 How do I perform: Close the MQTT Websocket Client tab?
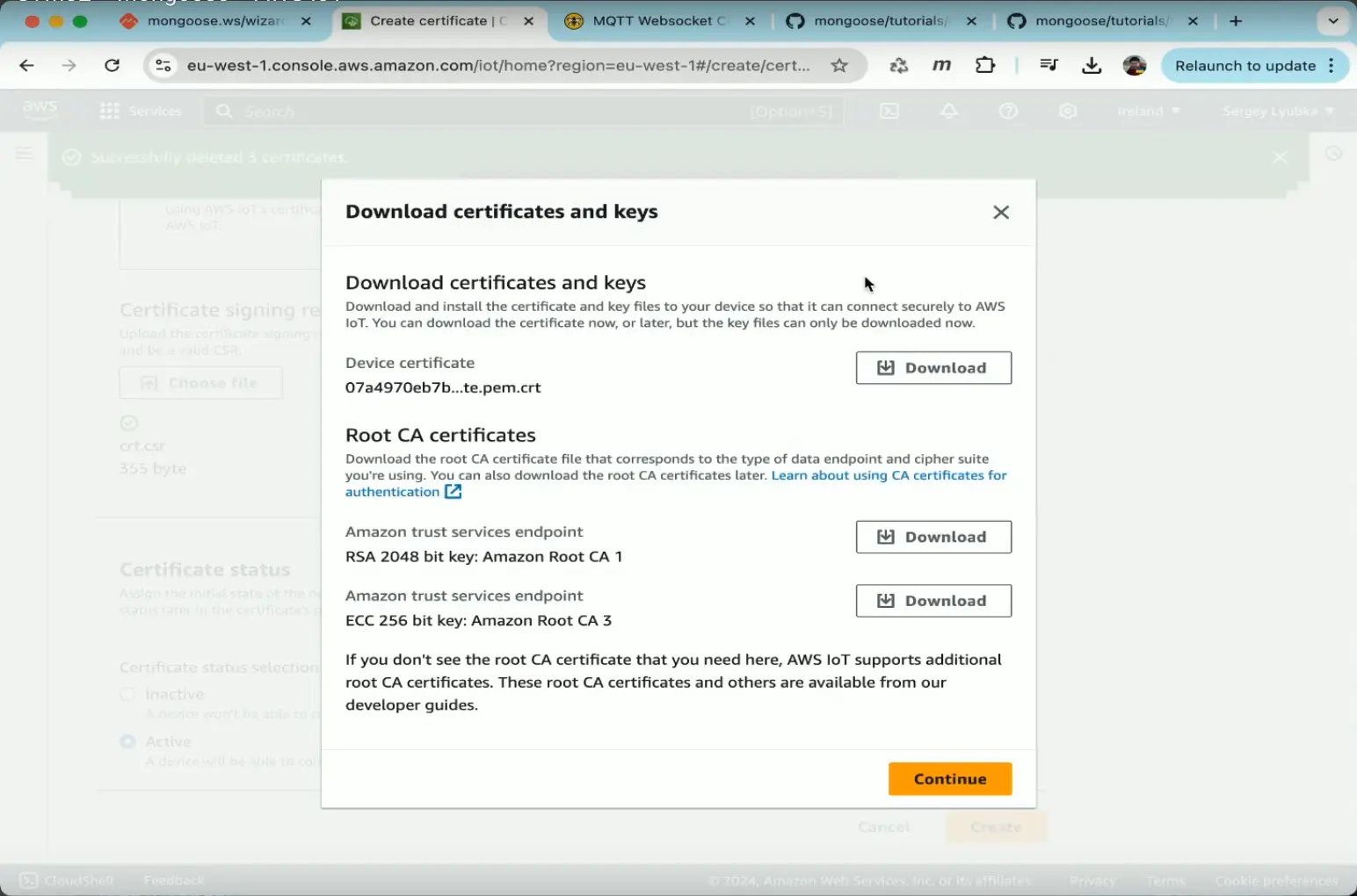[750, 21]
